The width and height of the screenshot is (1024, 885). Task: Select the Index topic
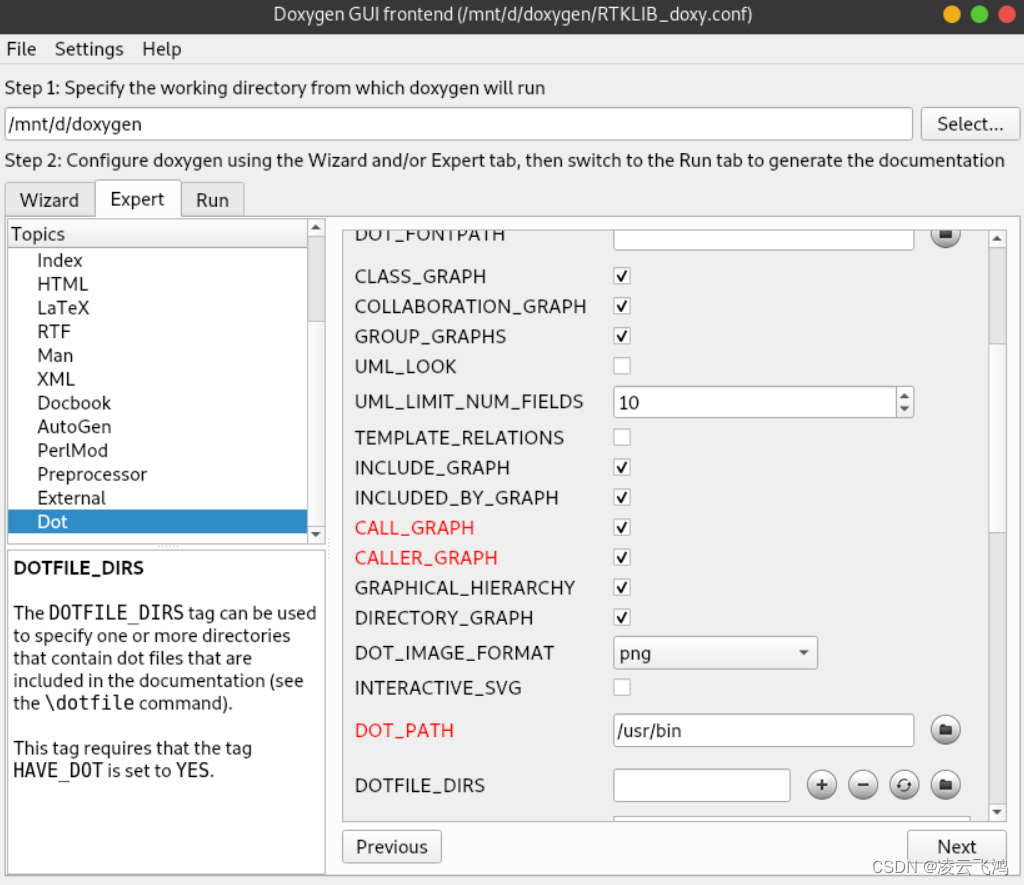pyautogui.click(x=157, y=260)
